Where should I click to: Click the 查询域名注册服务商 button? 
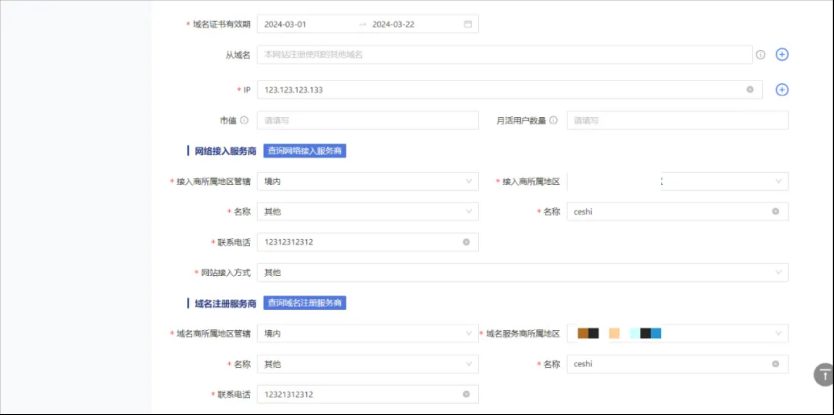[305, 303]
